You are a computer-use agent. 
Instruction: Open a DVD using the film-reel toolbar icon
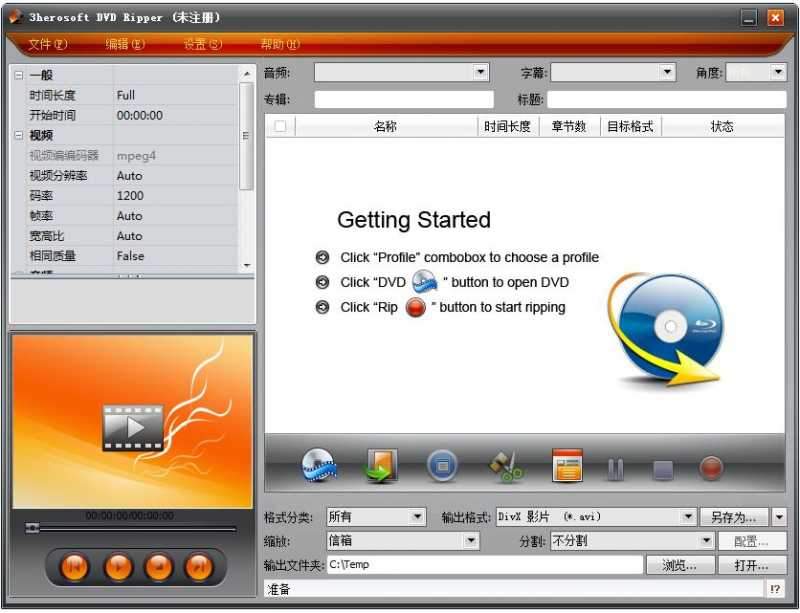320,466
